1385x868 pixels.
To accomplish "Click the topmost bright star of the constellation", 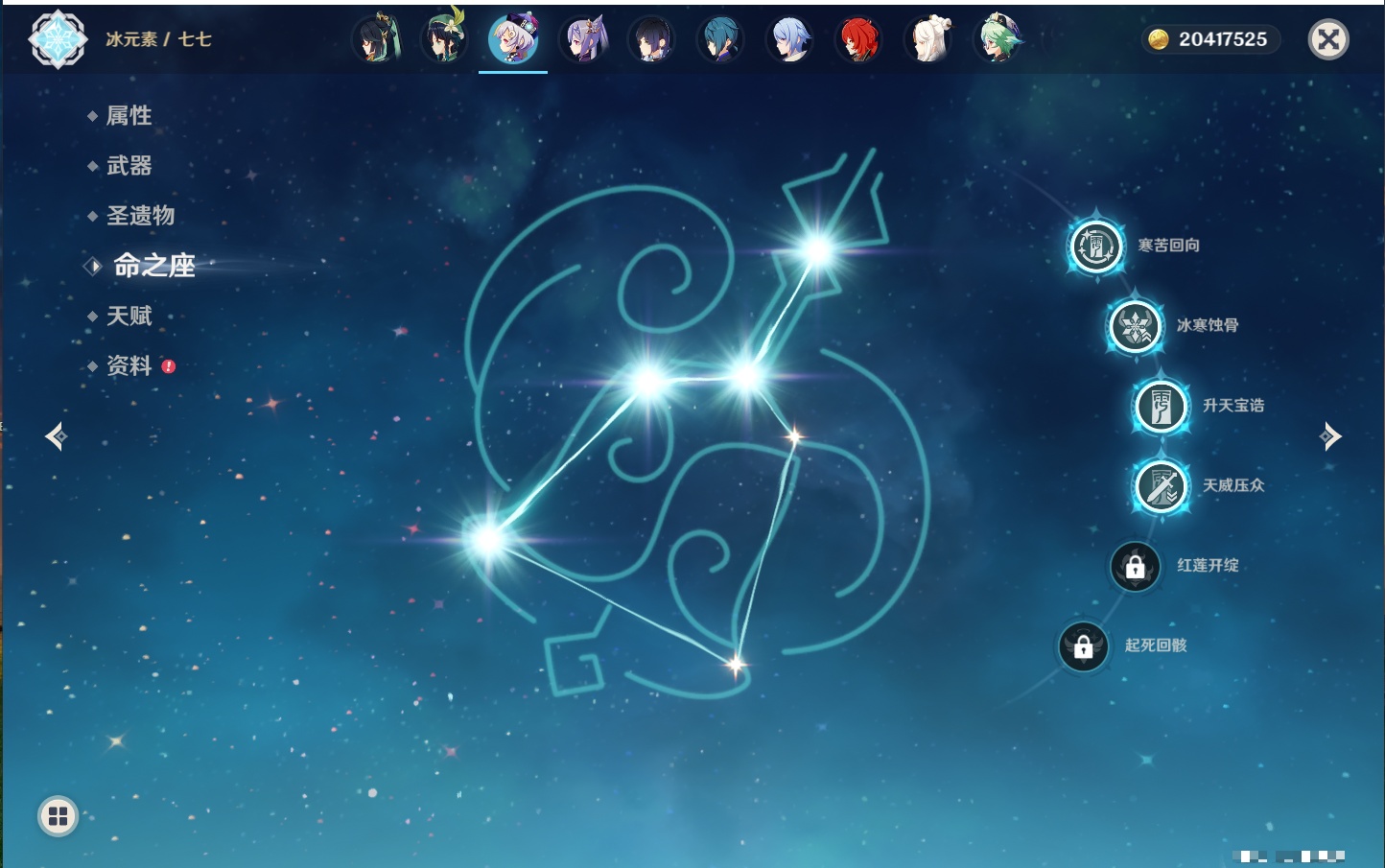I will tap(817, 250).
